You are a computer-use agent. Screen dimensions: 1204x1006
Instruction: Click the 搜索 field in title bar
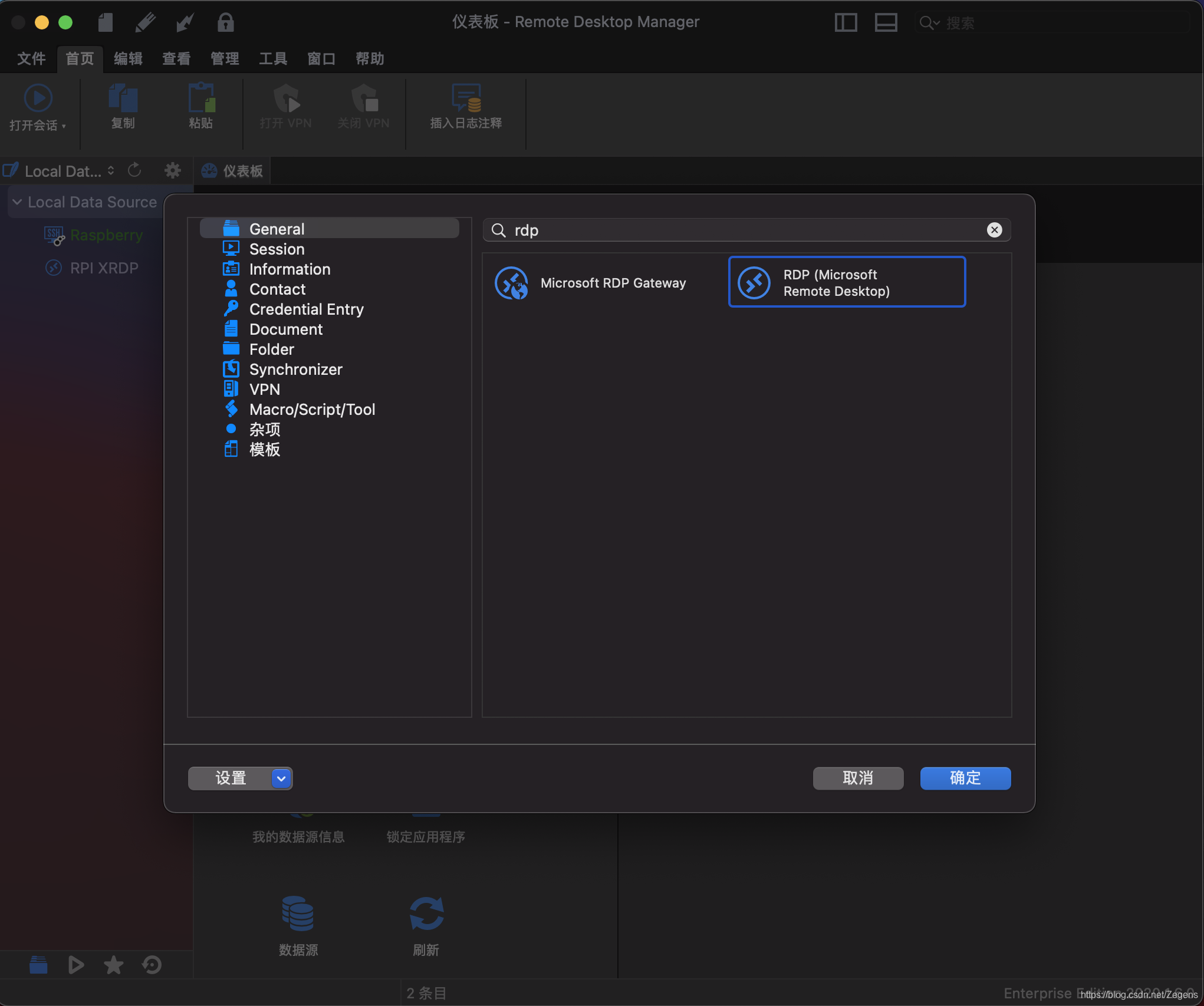(1051, 23)
